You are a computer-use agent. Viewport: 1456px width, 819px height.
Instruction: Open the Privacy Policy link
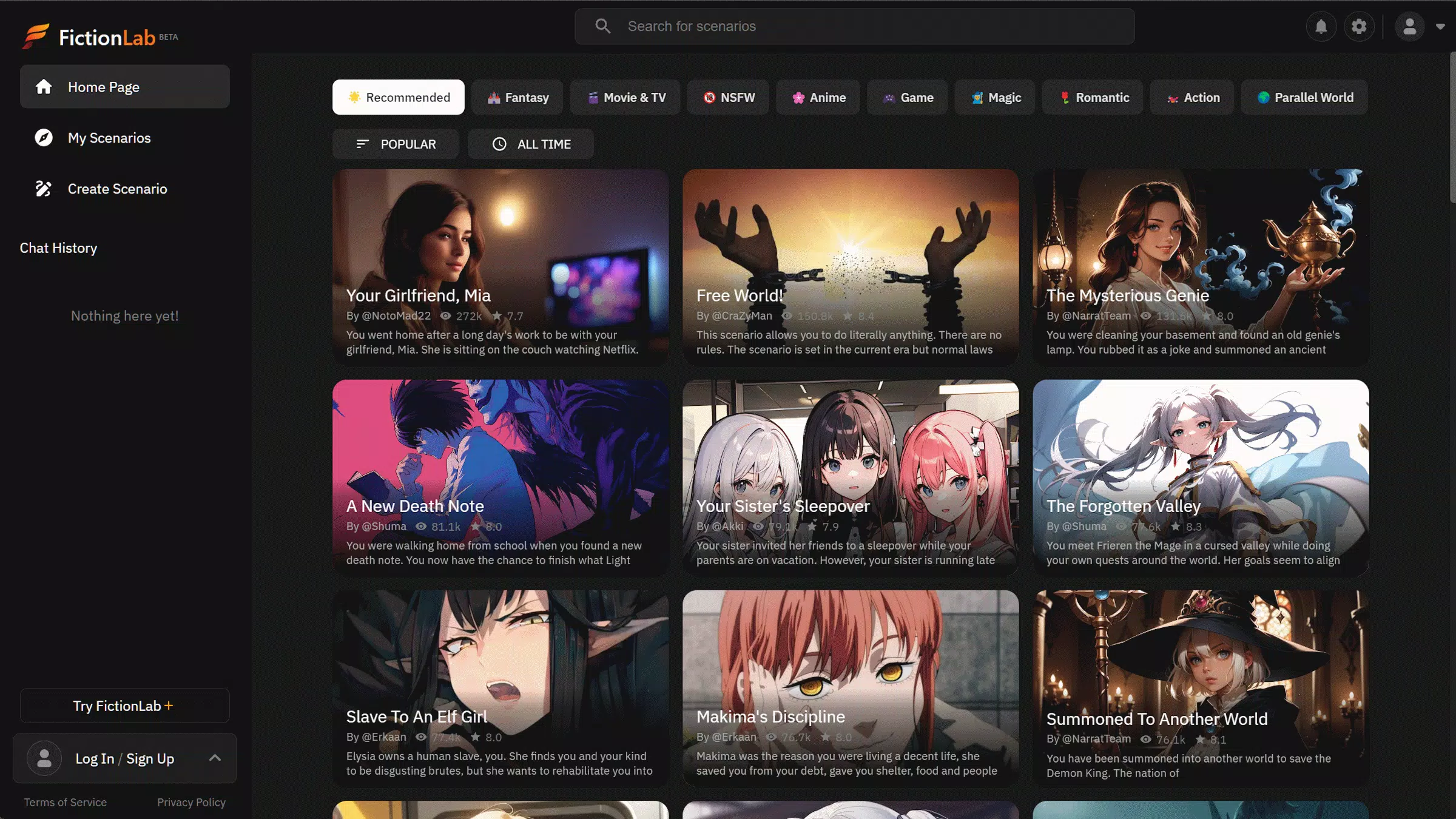(x=191, y=802)
